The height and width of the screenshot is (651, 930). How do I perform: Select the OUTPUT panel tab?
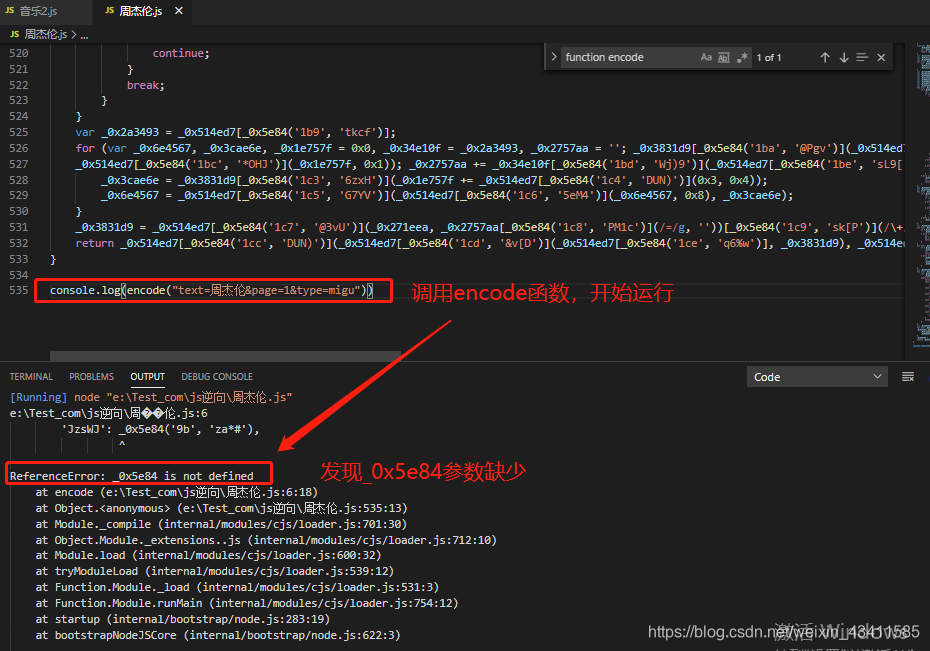point(148,376)
